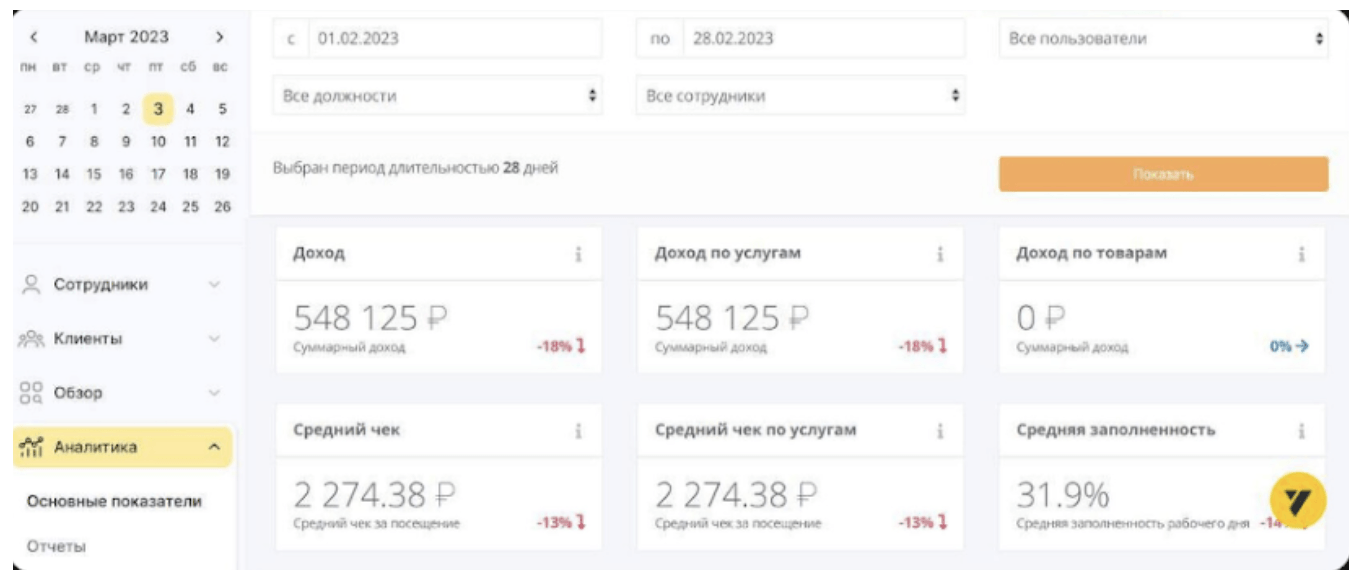1353x570 pixels.
Task: Open info for Средняя заполненность card
Action: click(1301, 431)
